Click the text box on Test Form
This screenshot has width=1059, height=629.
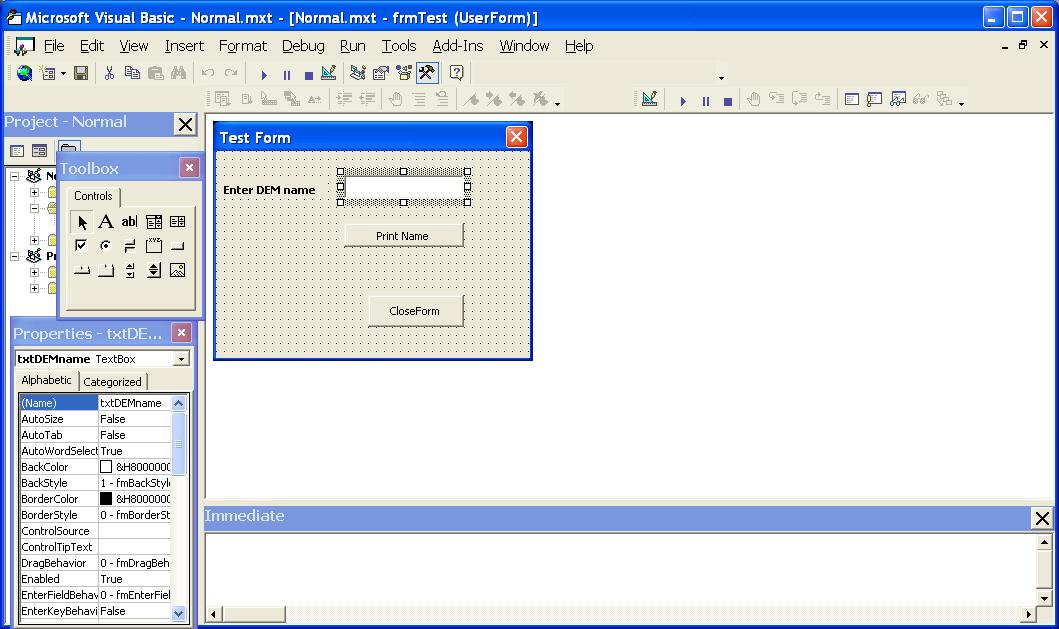click(x=404, y=187)
